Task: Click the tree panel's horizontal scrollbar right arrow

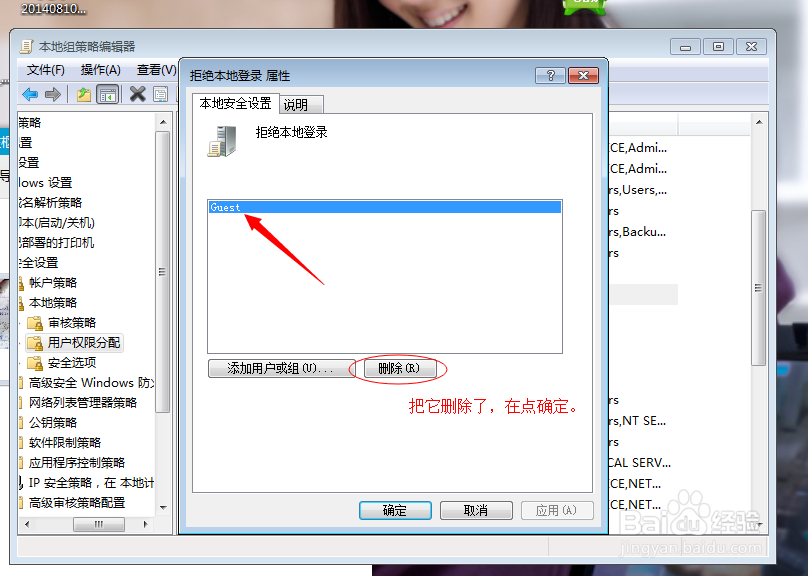Action: 146,525
